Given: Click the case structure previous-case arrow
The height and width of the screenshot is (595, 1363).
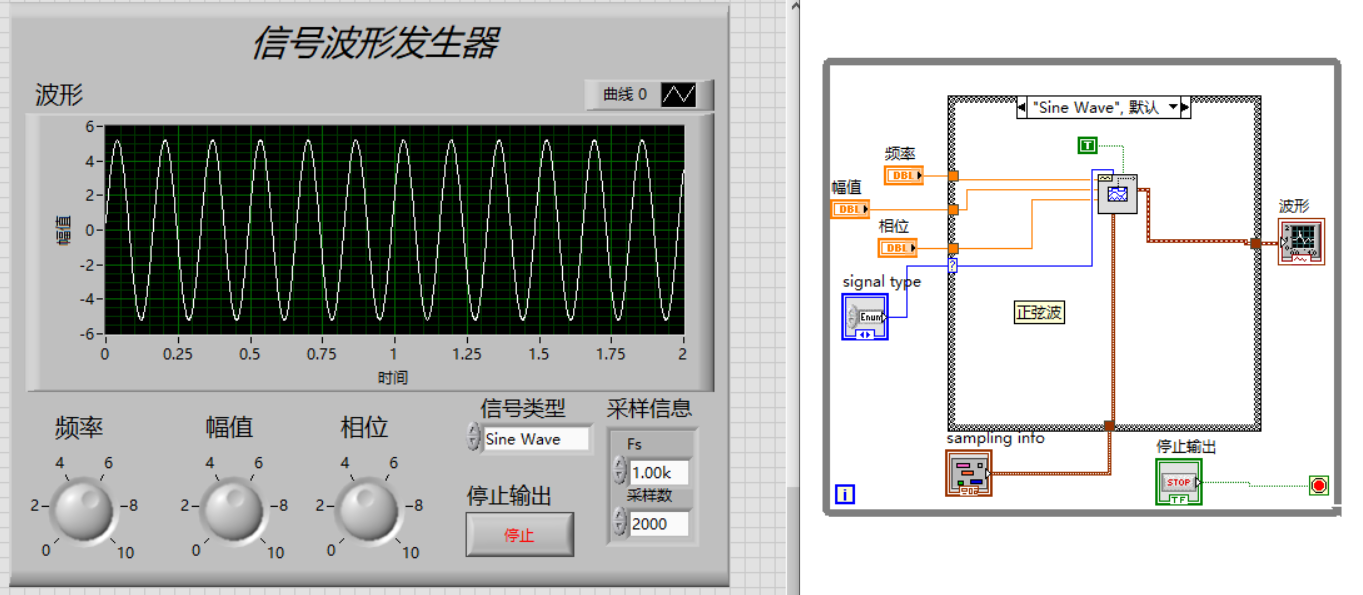Looking at the screenshot, I should (1022, 107).
